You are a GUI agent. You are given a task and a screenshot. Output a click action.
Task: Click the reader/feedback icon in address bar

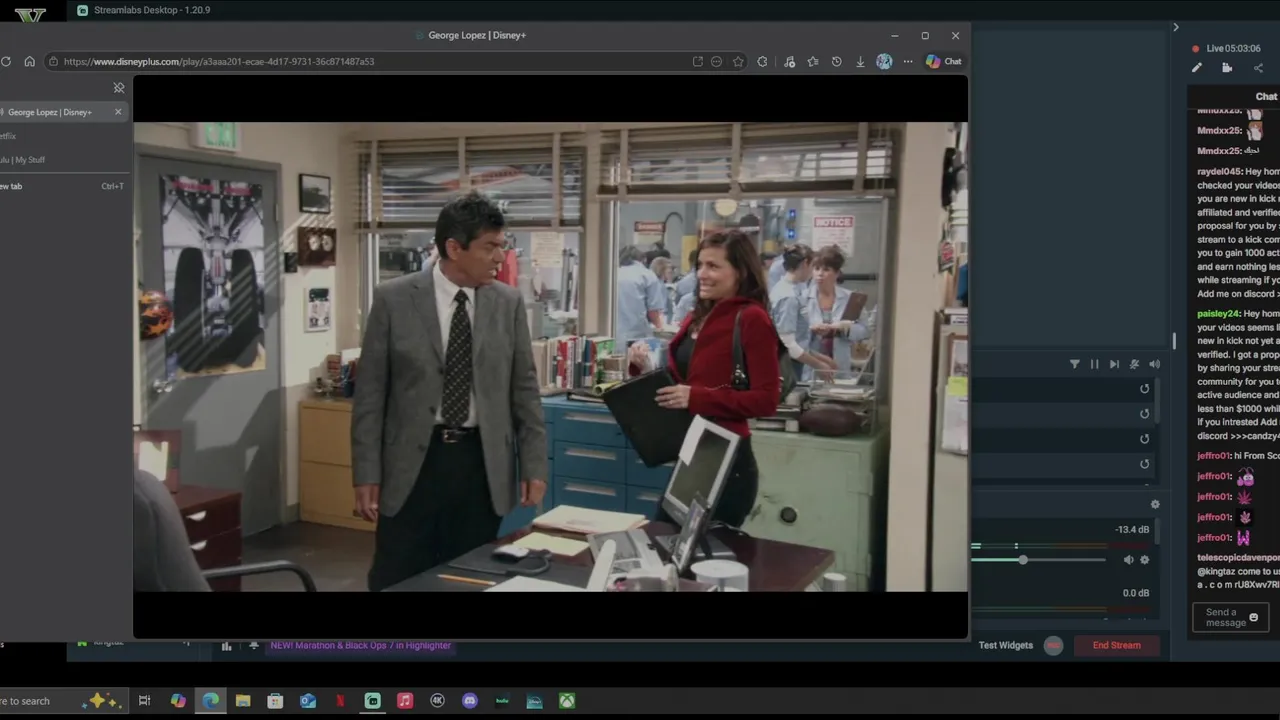click(716, 61)
